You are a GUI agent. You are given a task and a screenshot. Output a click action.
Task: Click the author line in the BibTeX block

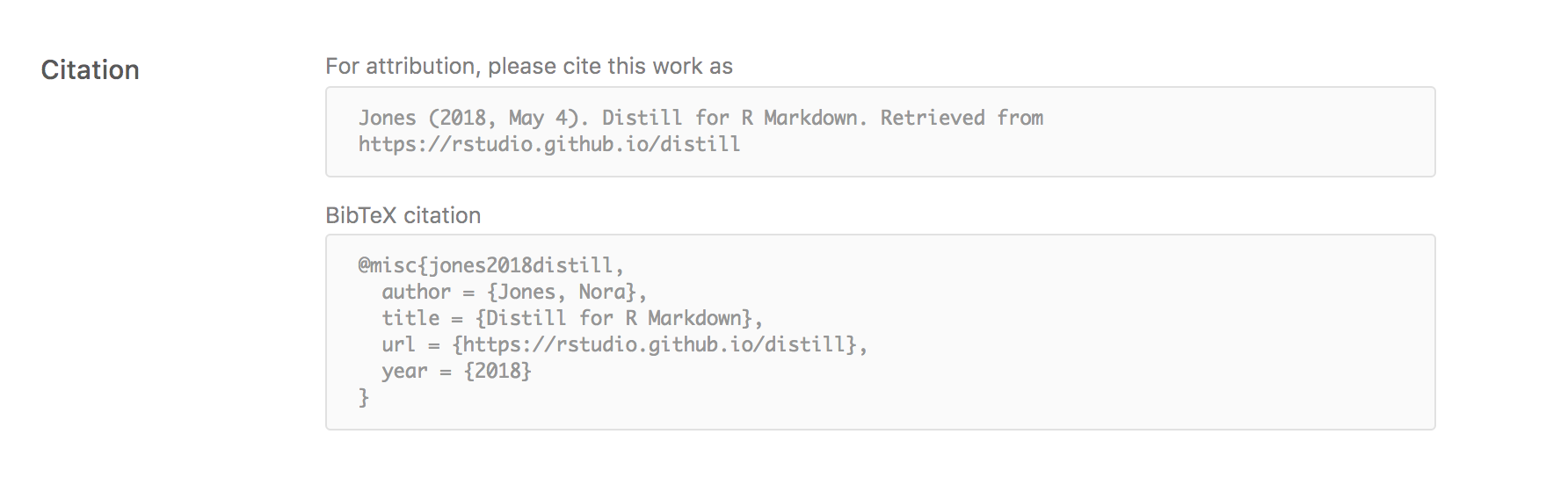(x=513, y=292)
